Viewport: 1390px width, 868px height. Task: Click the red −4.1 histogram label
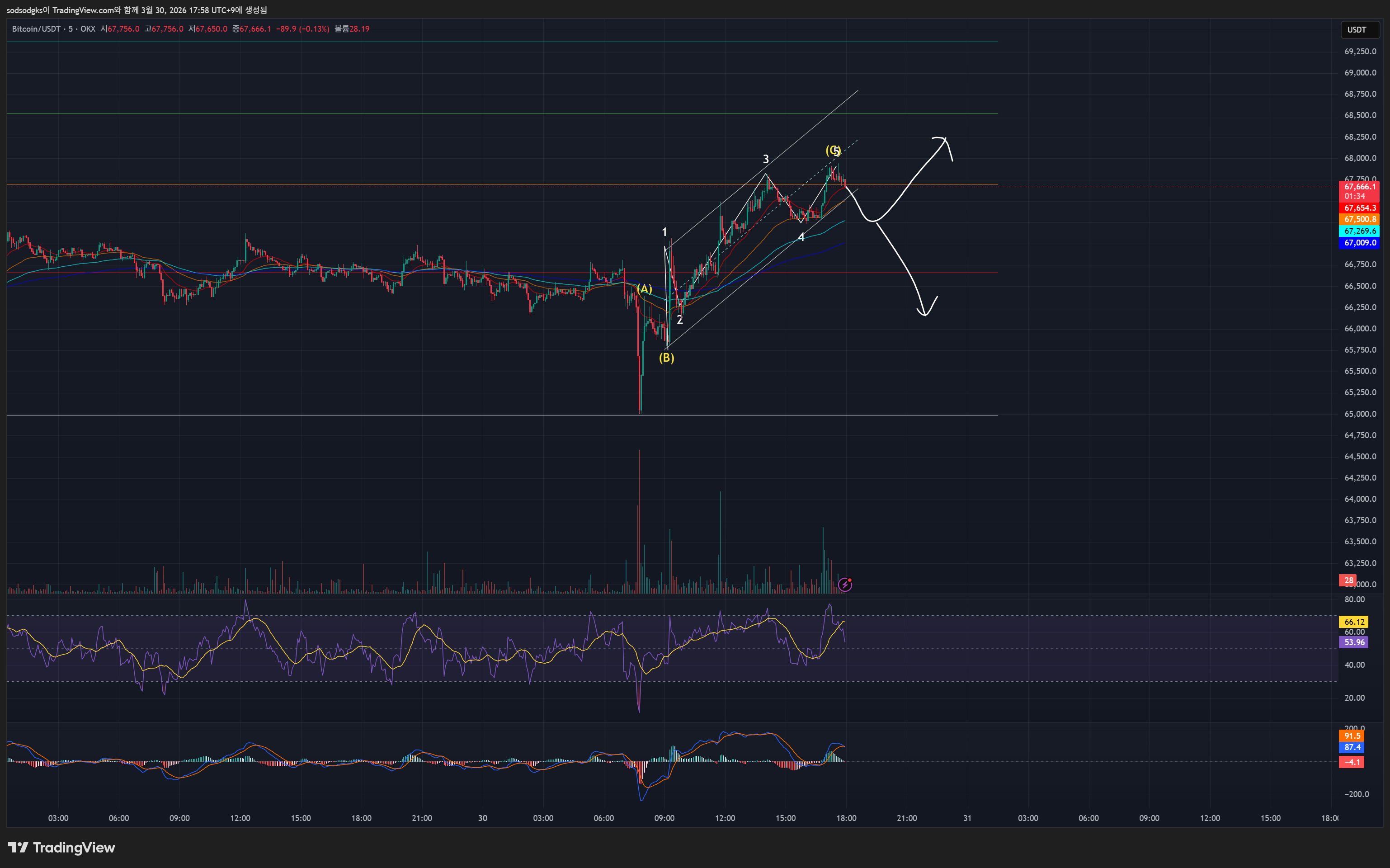point(1352,762)
